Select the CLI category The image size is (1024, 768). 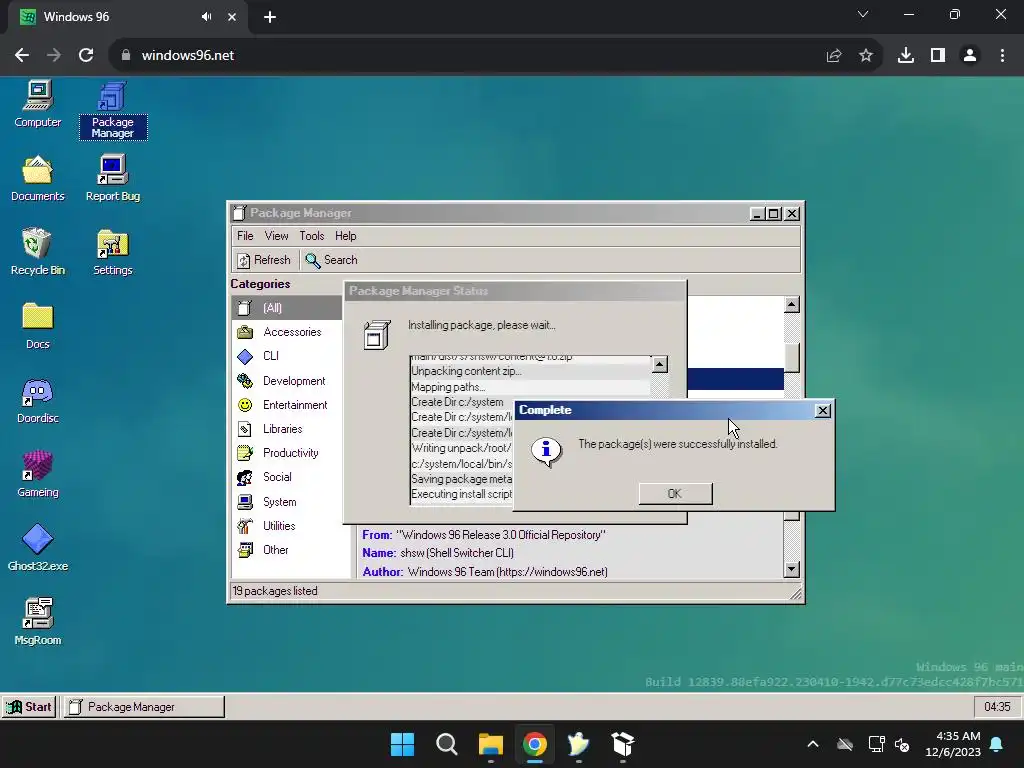[287, 356]
